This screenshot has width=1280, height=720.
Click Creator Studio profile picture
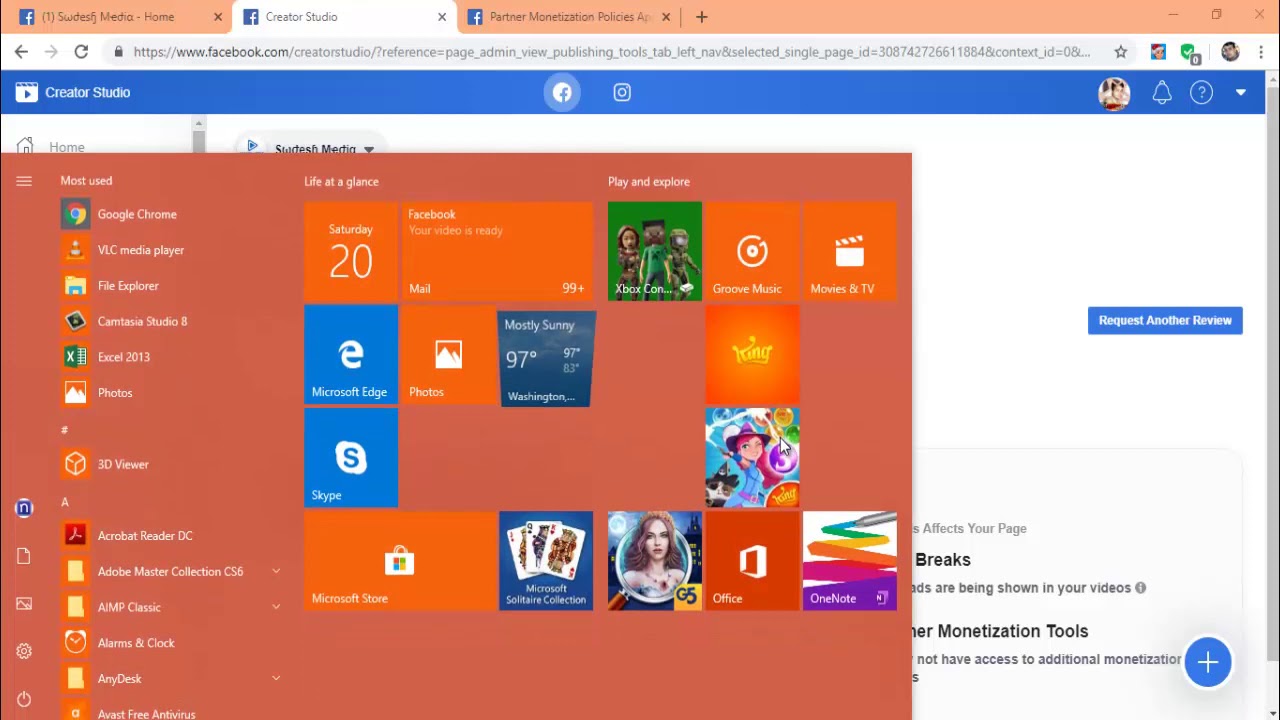(x=1114, y=93)
